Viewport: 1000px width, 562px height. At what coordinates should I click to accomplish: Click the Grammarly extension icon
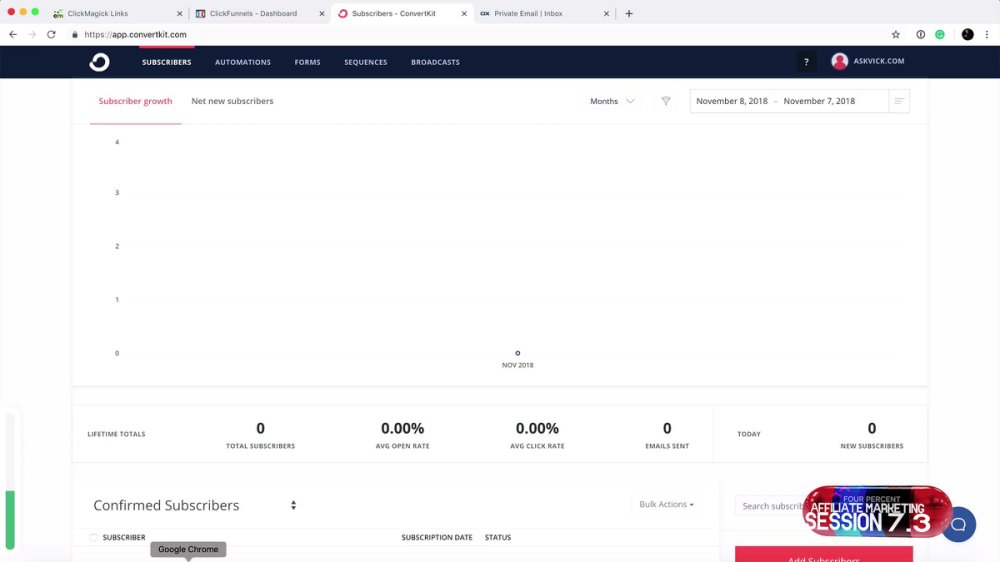point(939,34)
